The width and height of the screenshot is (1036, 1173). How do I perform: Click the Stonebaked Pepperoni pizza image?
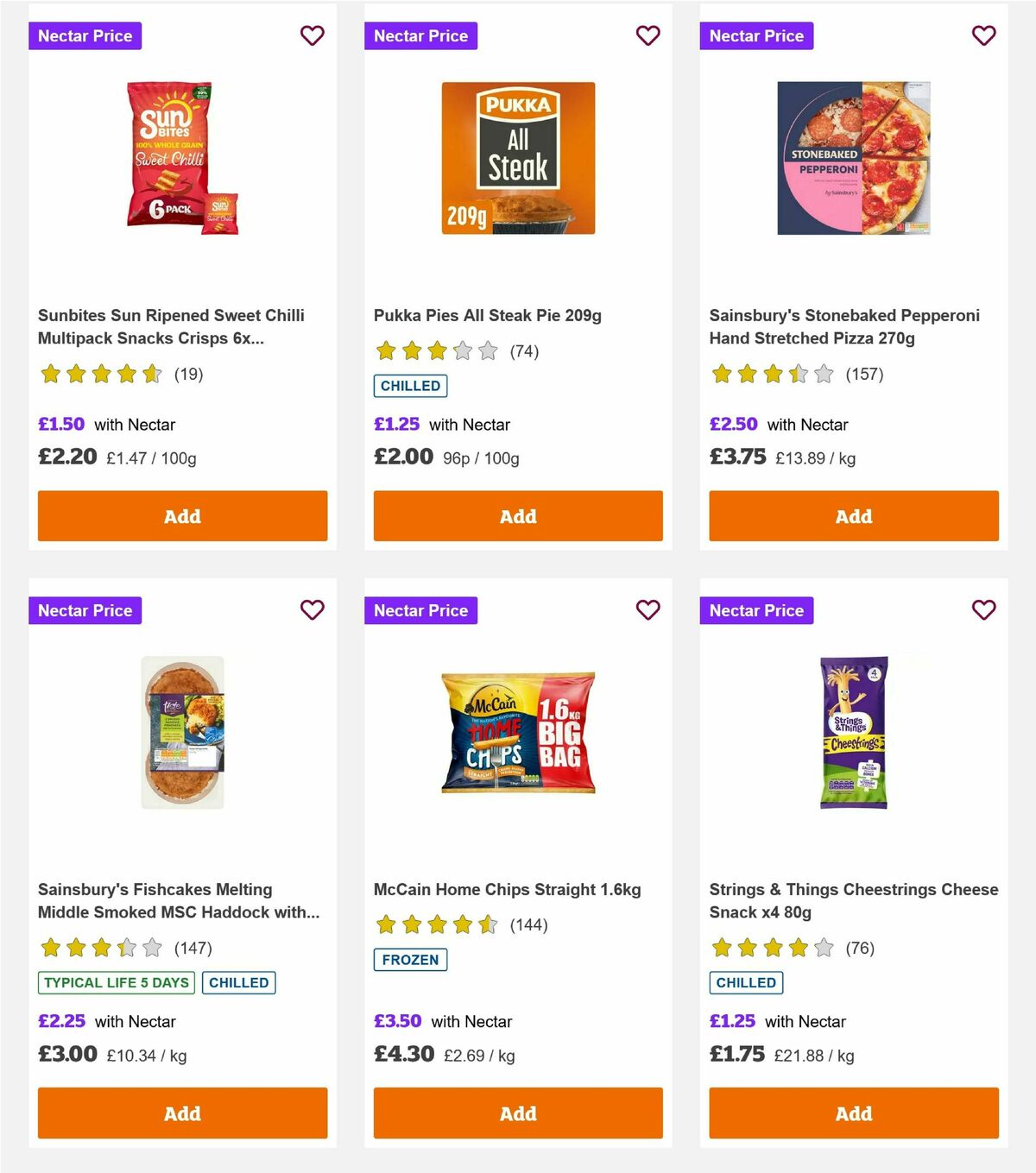click(853, 157)
